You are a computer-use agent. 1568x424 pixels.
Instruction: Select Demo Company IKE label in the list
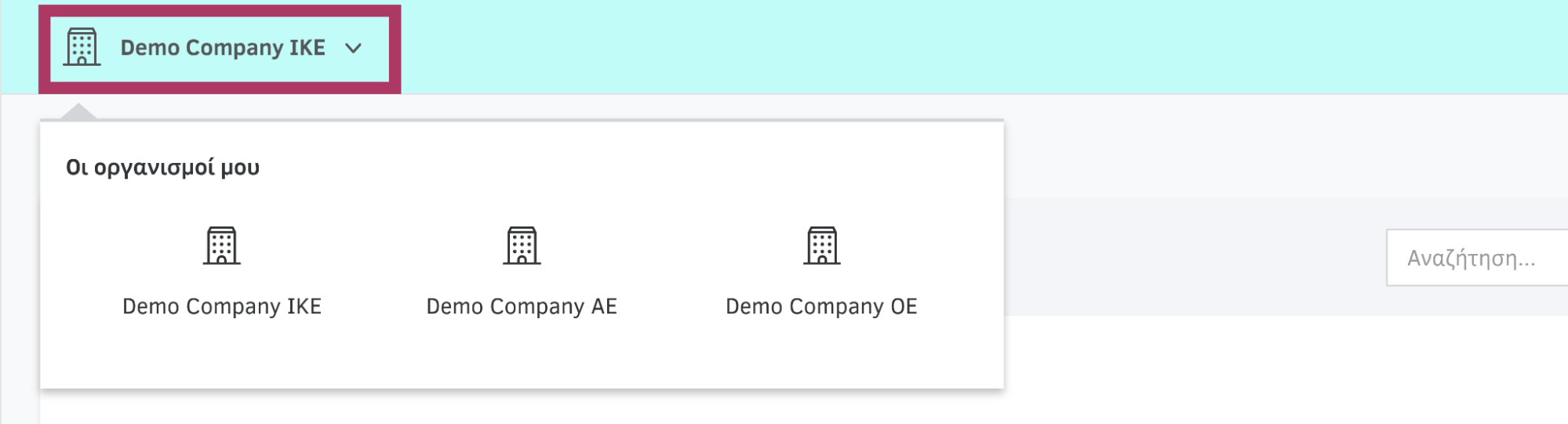coord(222,306)
